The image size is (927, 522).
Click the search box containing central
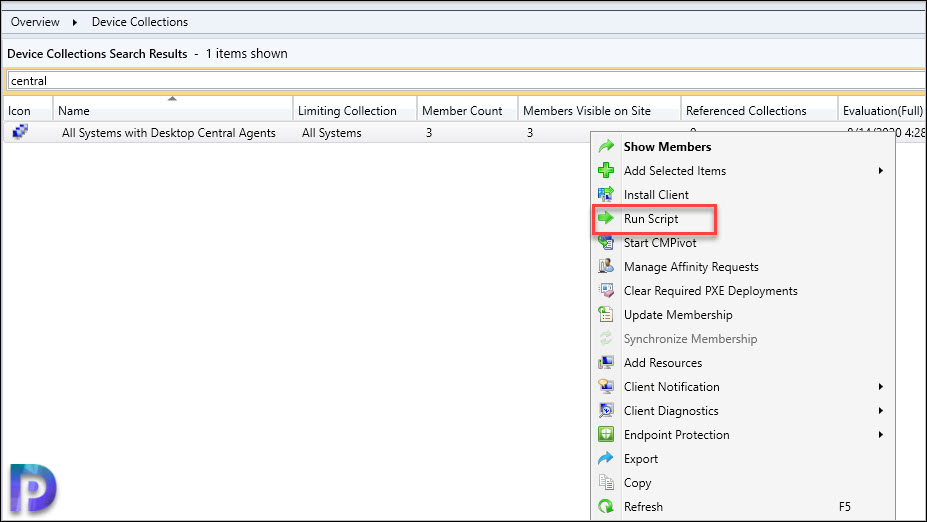pos(466,80)
